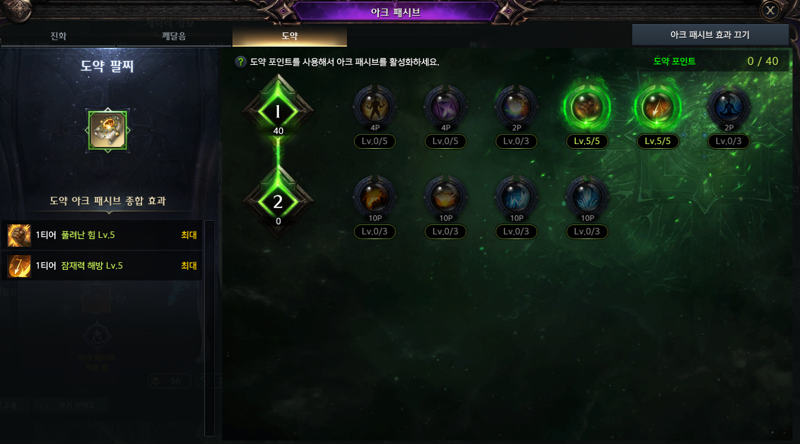800x444 pixels.
Task: Select the human silhouette 4P skill node
Action: point(374,108)
